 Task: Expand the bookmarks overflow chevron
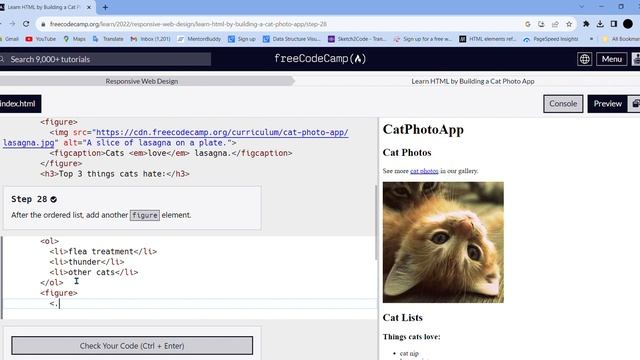coord(591,39)
